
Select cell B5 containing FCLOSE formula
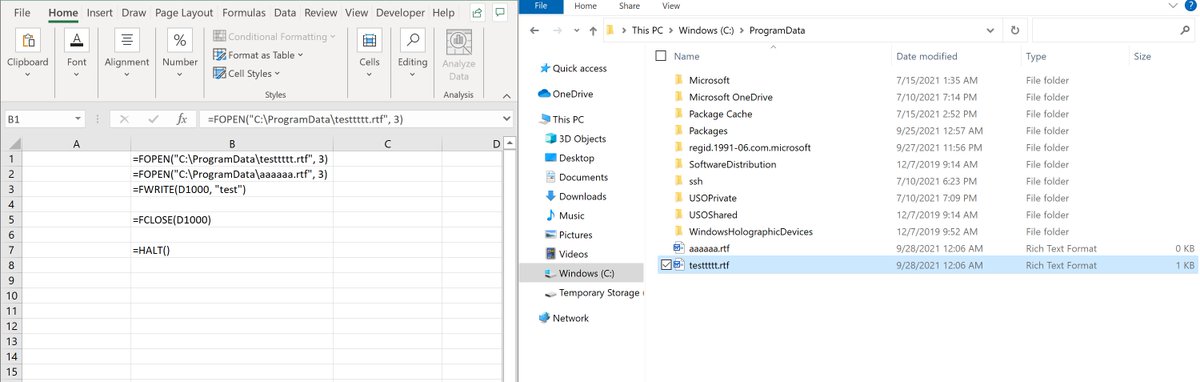231,219
